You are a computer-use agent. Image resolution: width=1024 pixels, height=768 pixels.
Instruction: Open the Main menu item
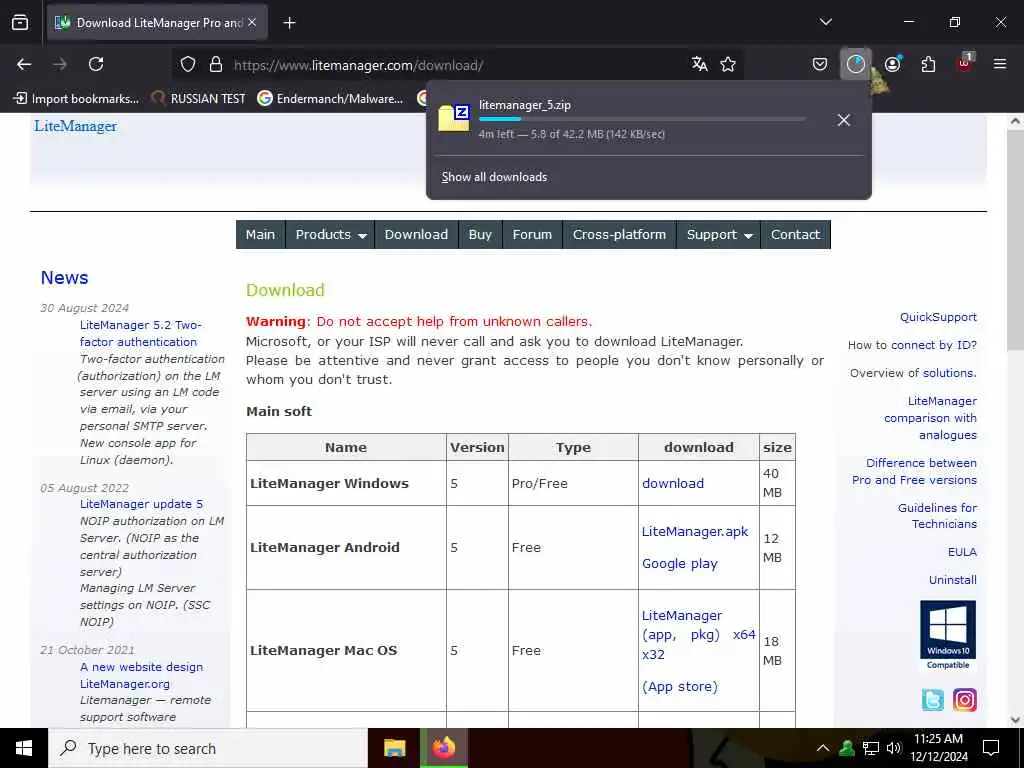(261, 234)
